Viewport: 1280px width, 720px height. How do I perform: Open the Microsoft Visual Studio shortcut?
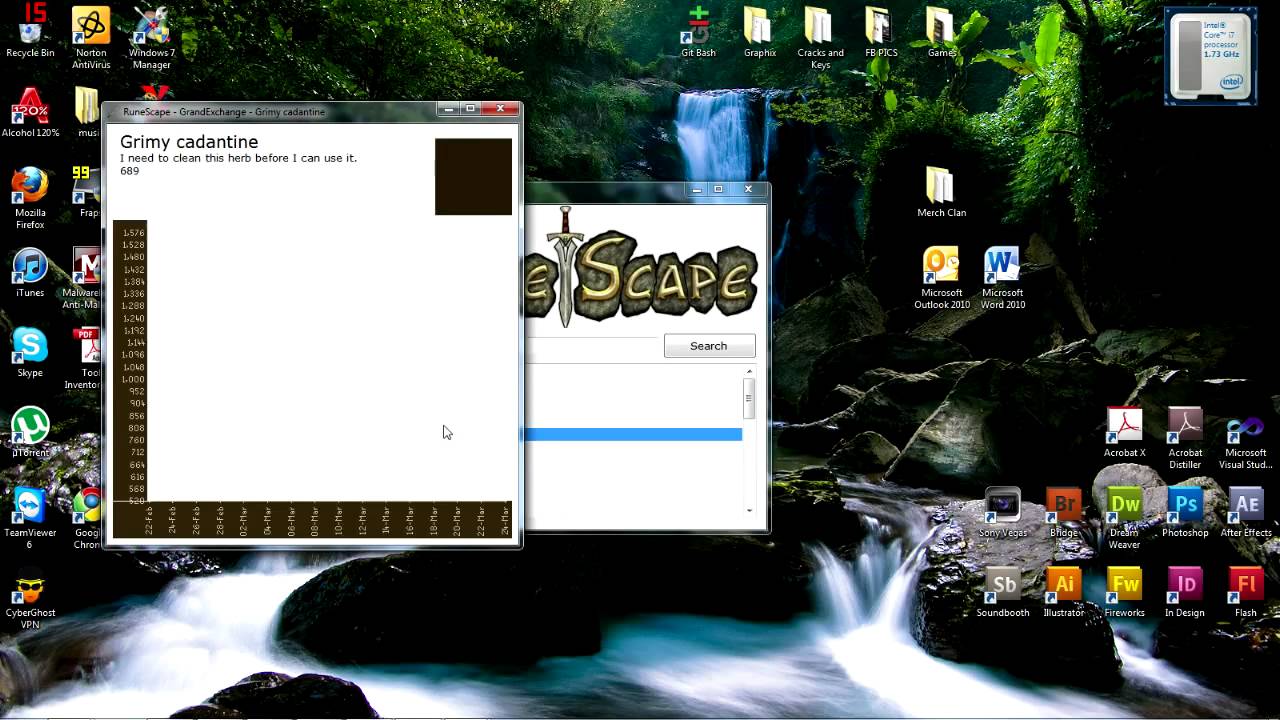(x=1245, y=438)
